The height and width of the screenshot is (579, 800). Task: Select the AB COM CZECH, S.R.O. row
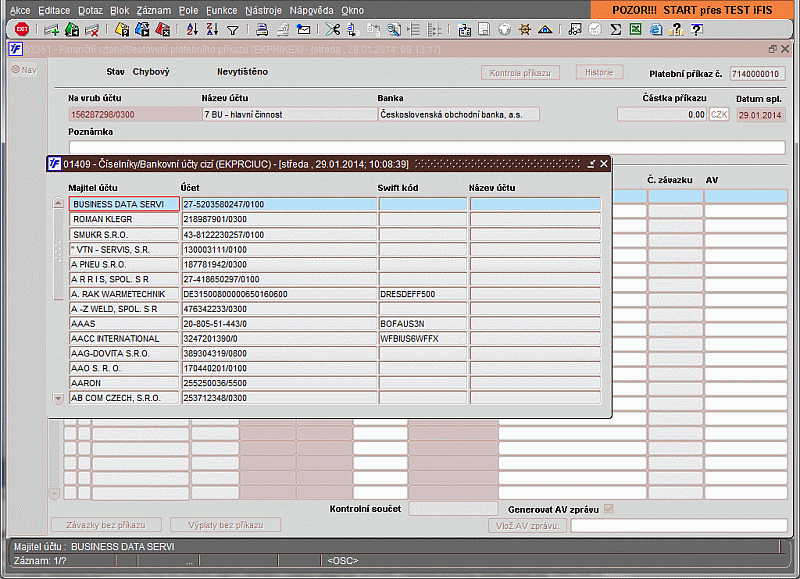[124, 397]
